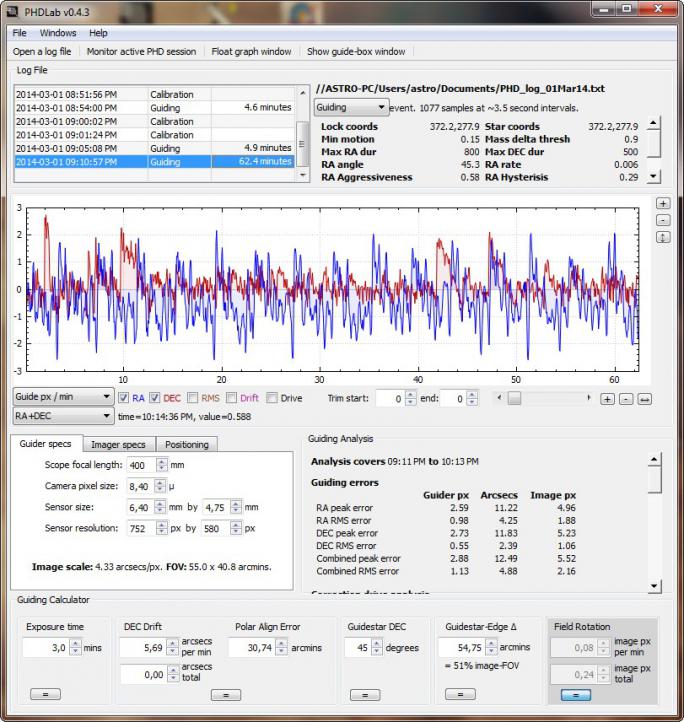
Task: Select the 09:10:57 PM Guiding log entry
Action: 154,162
